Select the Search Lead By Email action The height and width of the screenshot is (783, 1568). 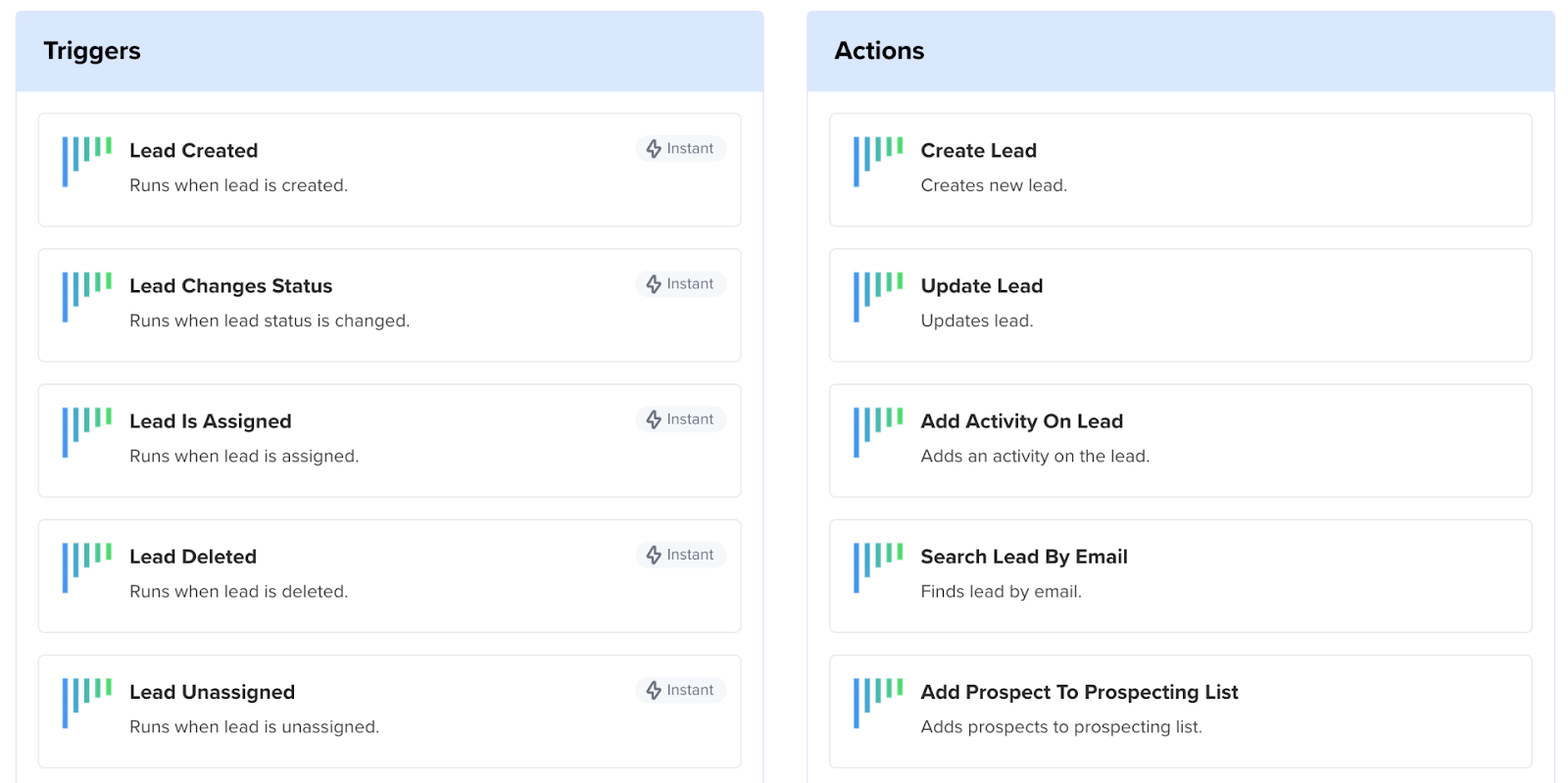coord(1023,557)
